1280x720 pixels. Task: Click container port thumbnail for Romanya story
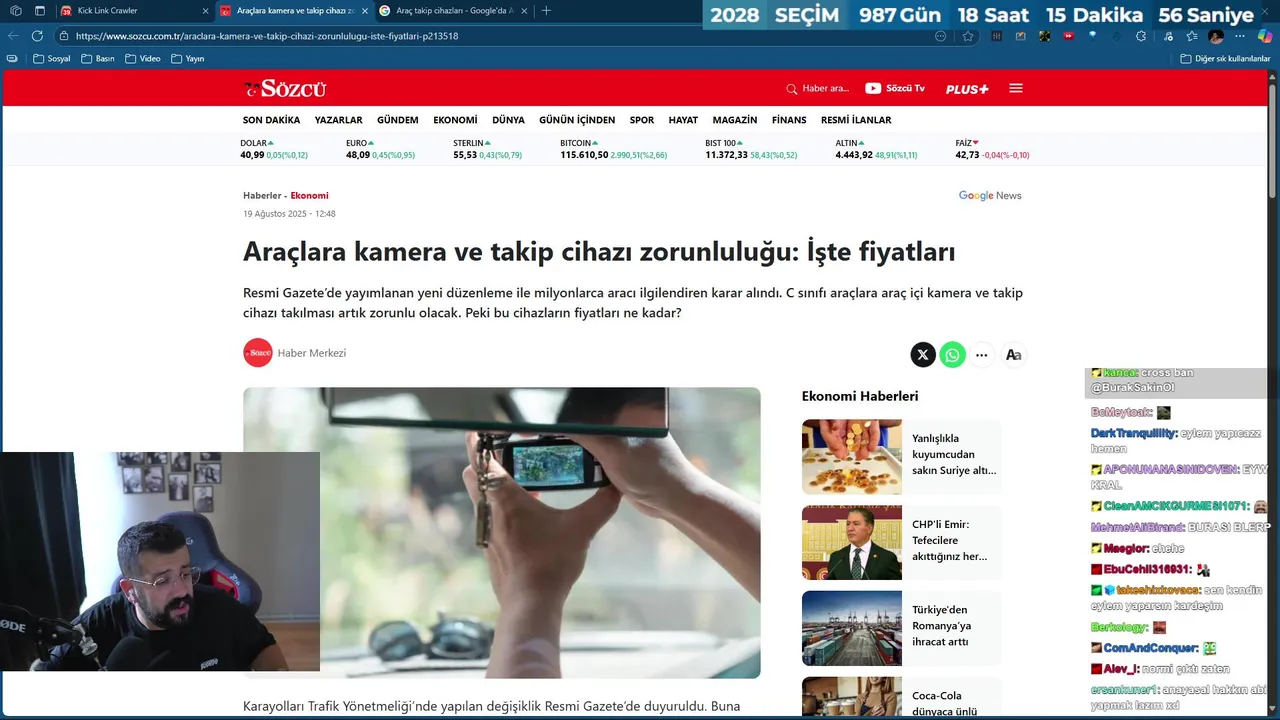pos(851,628)
